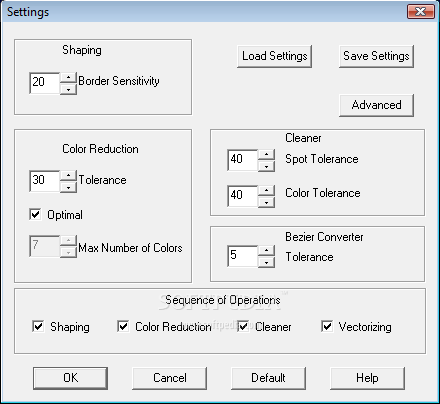Toggle the Color Reduction operation checkbox
Image resolution: width=440 pixels, height=404 pixels.
click(x=123, y=326)
